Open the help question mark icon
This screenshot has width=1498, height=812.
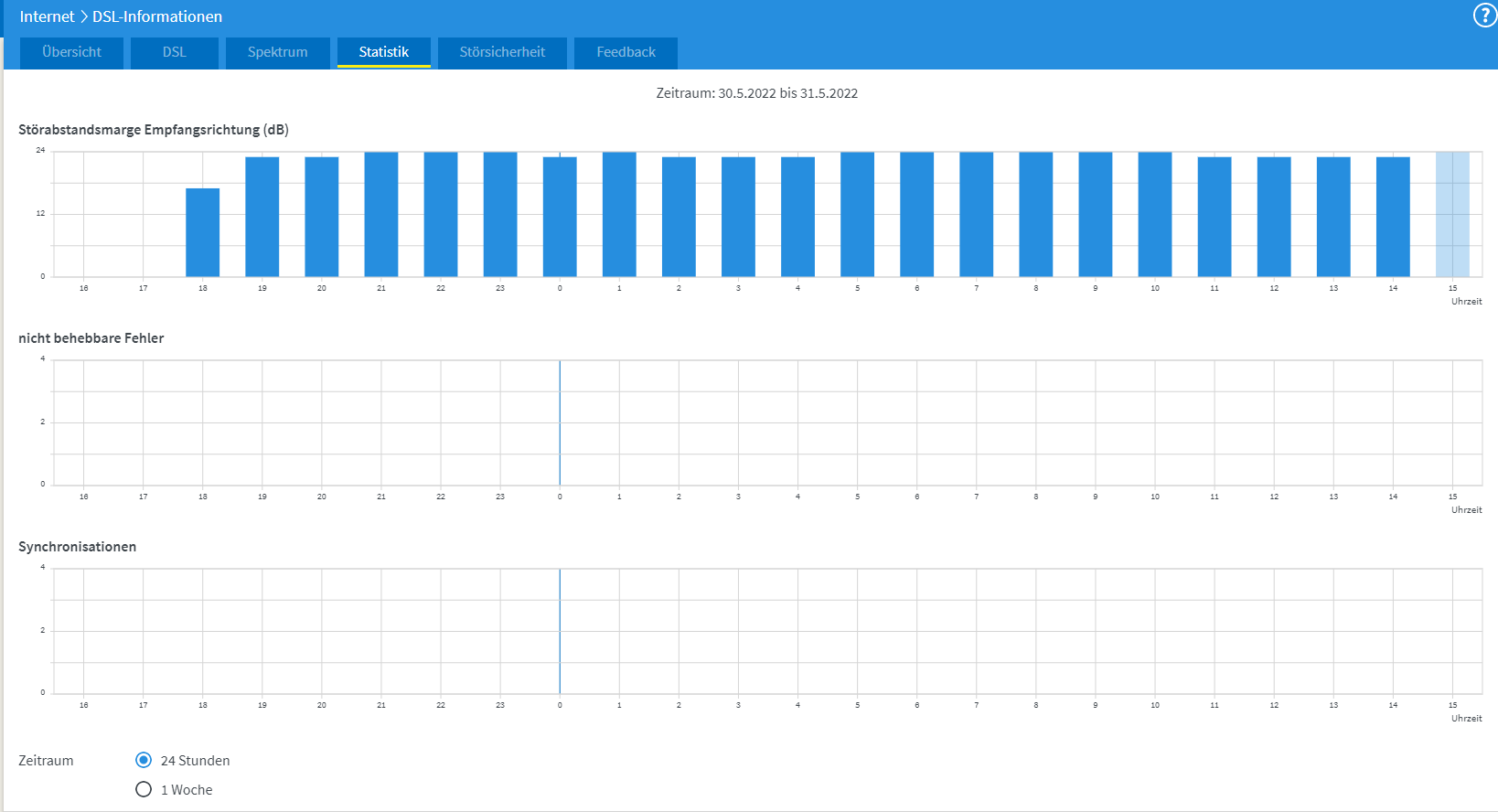[1485, 16]
